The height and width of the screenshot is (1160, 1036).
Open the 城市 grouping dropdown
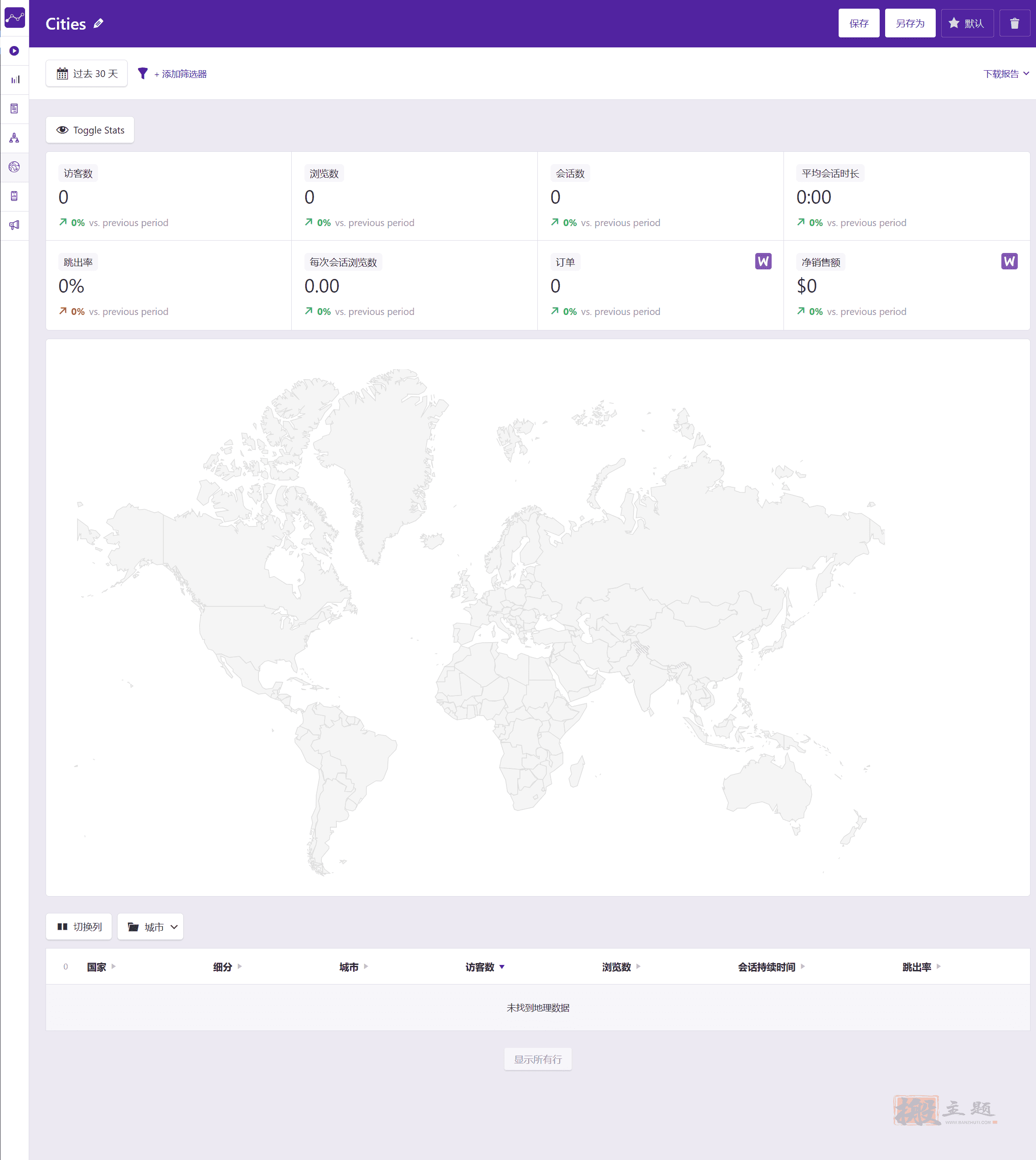click(151, 927)
